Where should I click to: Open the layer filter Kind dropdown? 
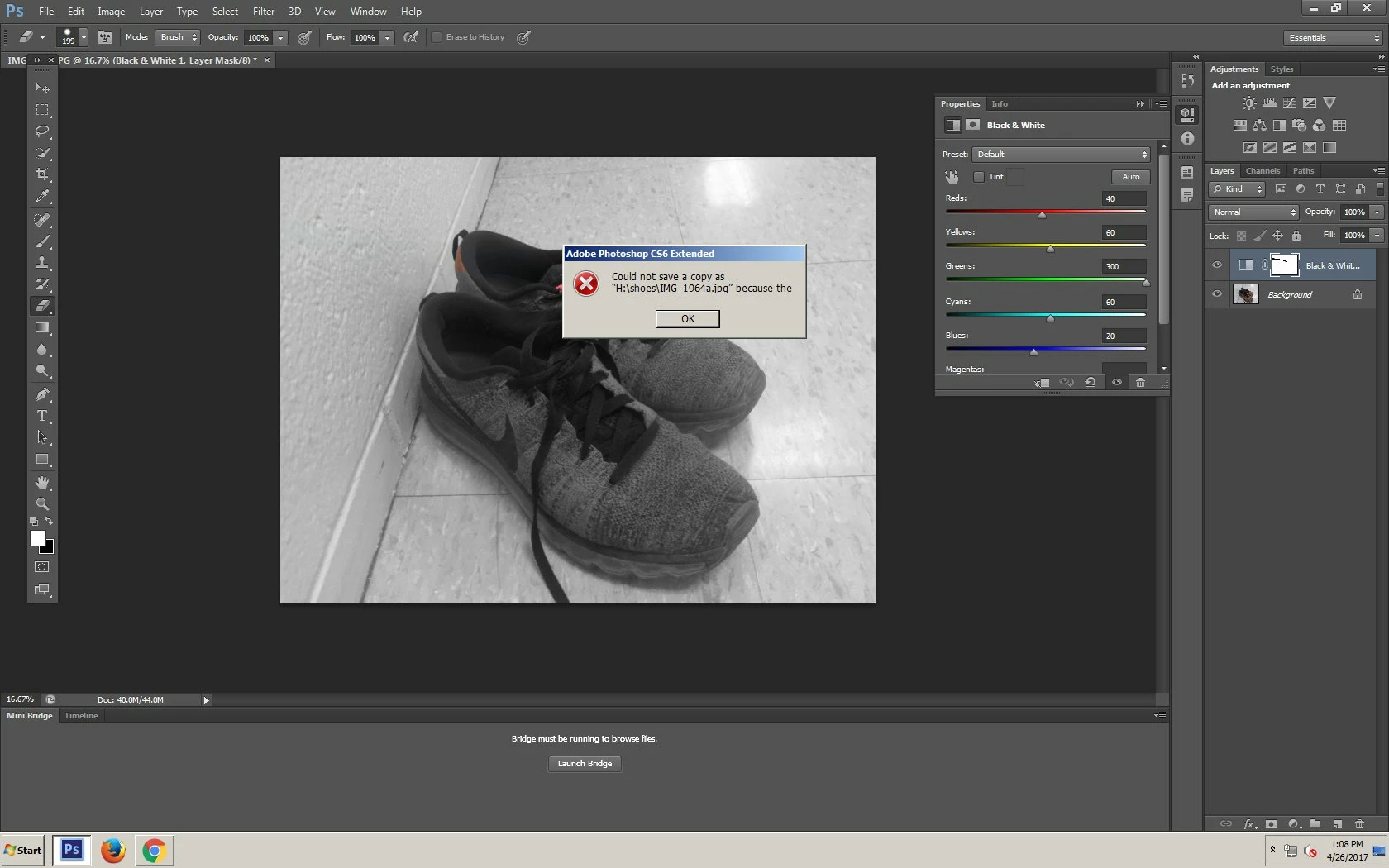[x=1237, y=189]
